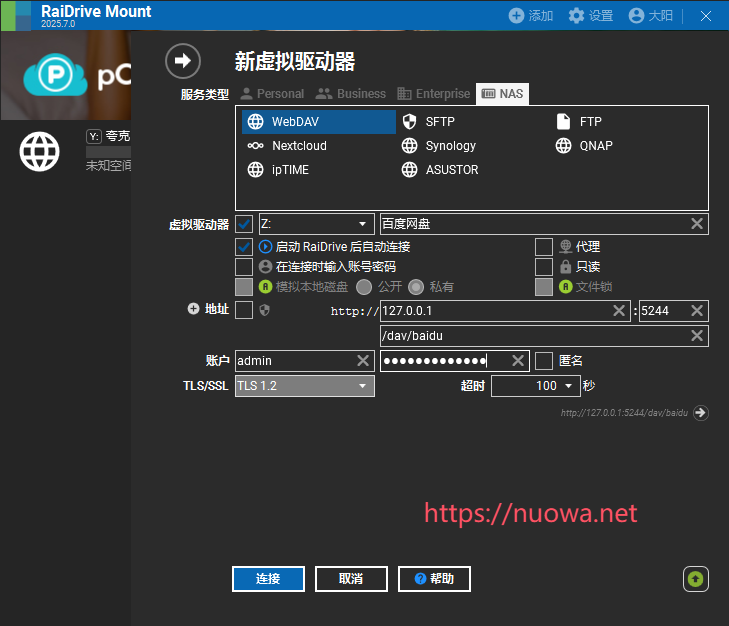The width and height of the screenshot is (729, 626).
Task: Select the WebDAV service type
Action: tap(318, 122)
